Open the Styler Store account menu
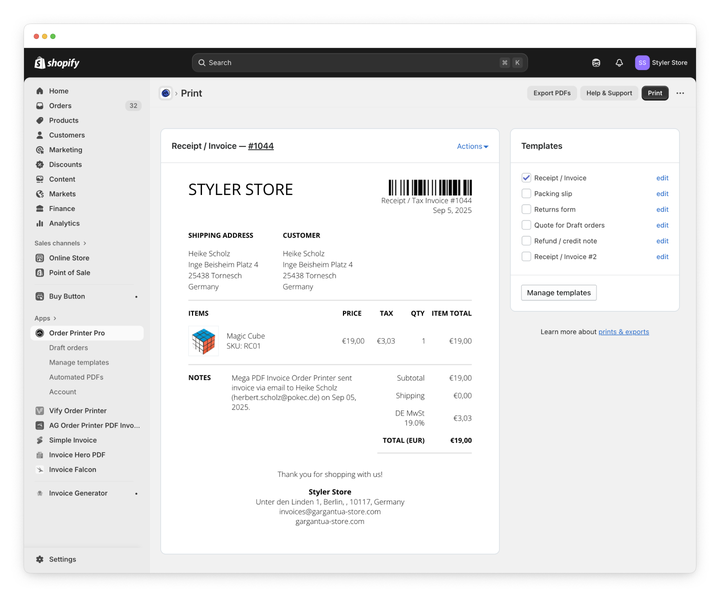Screen dimensions: 720x597 click(x=661, y=63)
